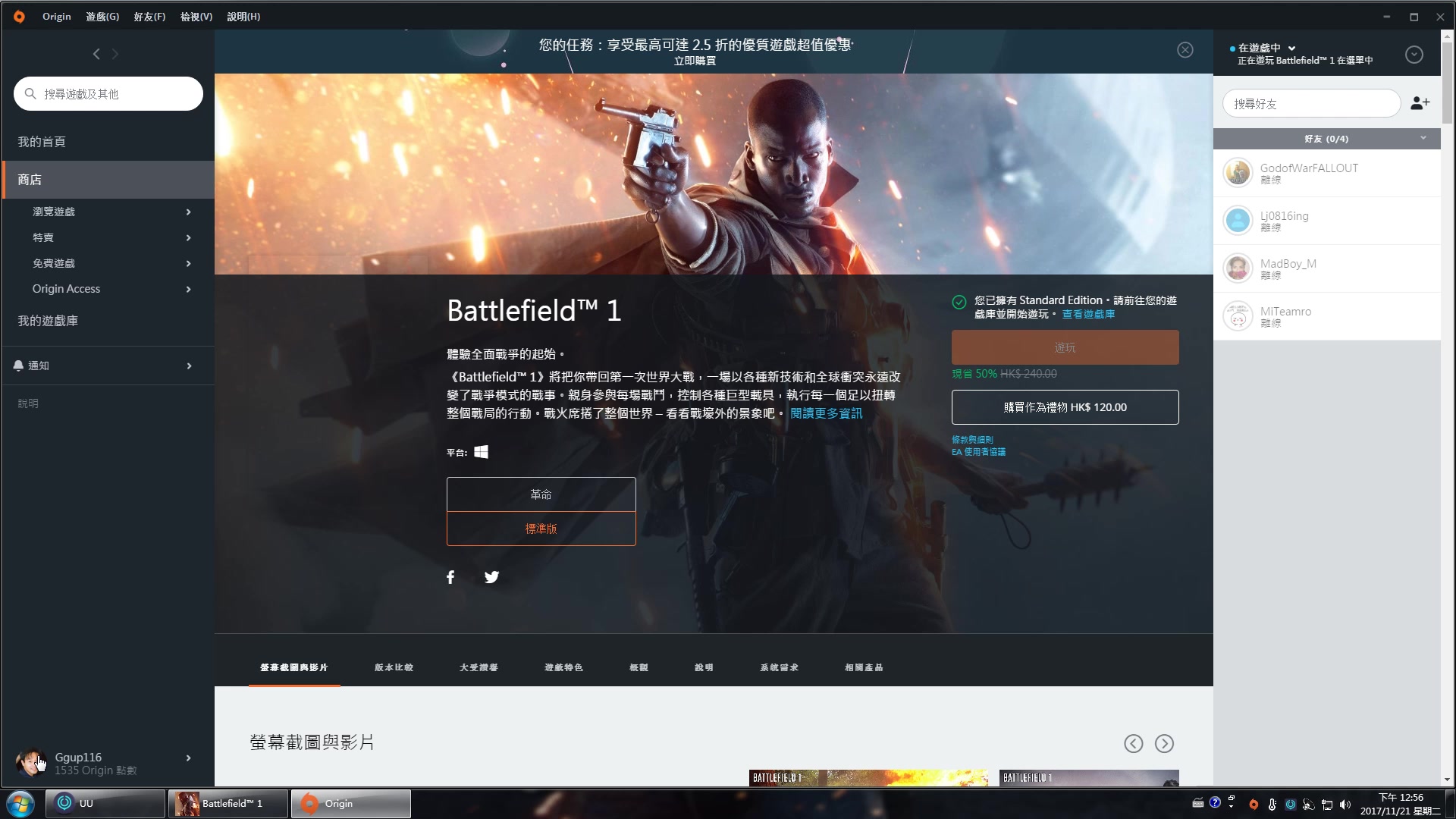Viewport: 1456px width, 819px height.
Task: Click the Twitter share icon
Action: [492, 576]
